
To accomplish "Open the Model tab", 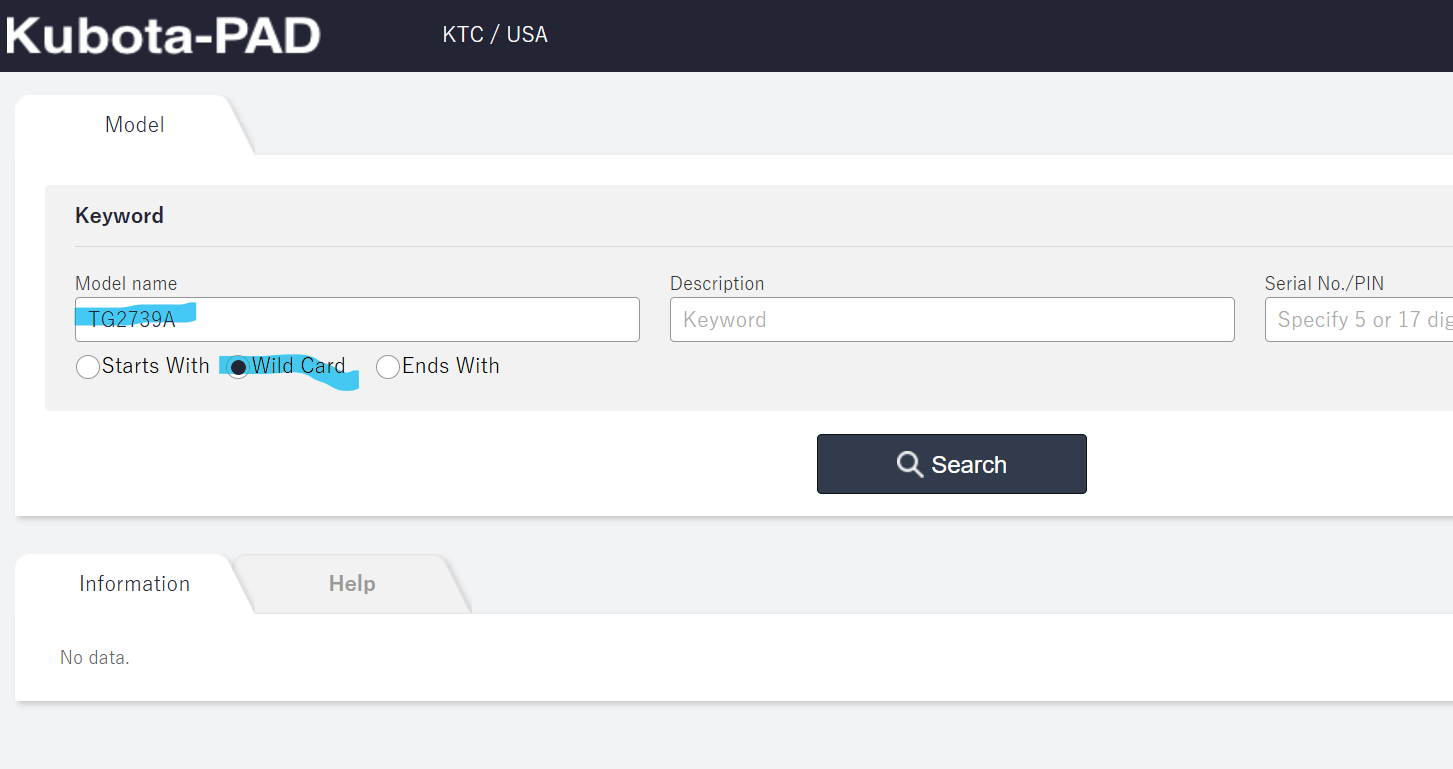I will (134, 125).
